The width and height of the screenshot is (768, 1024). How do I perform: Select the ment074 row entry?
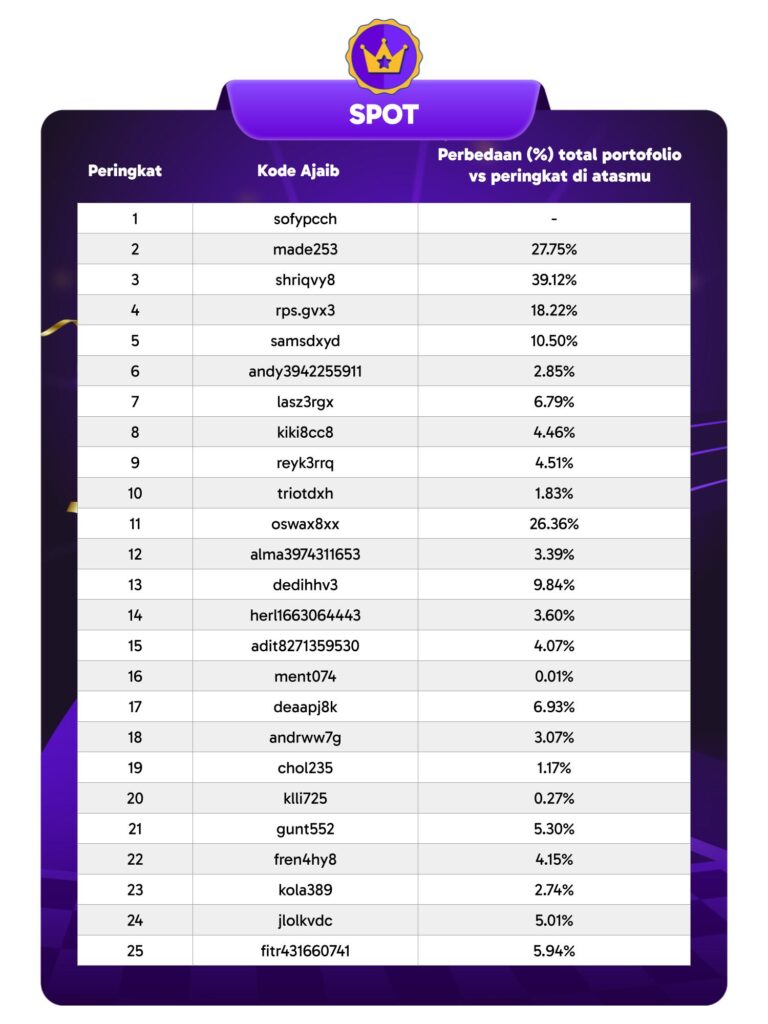[x=305, y=676]
